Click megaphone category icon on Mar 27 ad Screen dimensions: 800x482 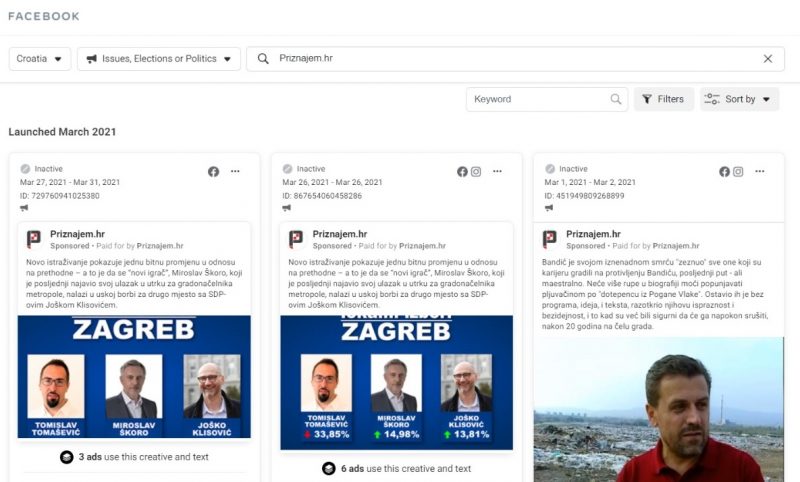(x=24, y=208)
